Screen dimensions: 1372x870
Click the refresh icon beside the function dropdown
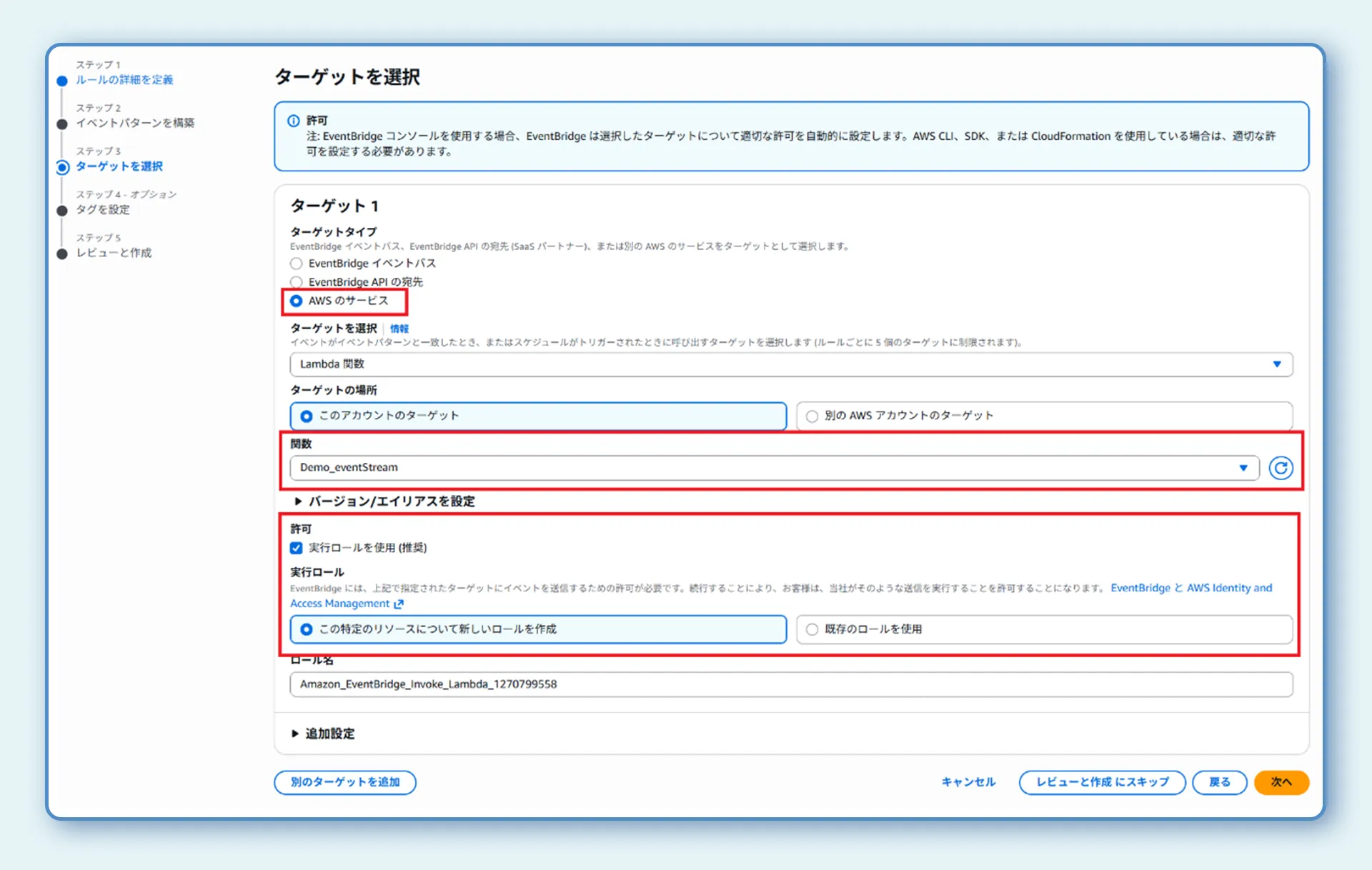point(1281,468)
